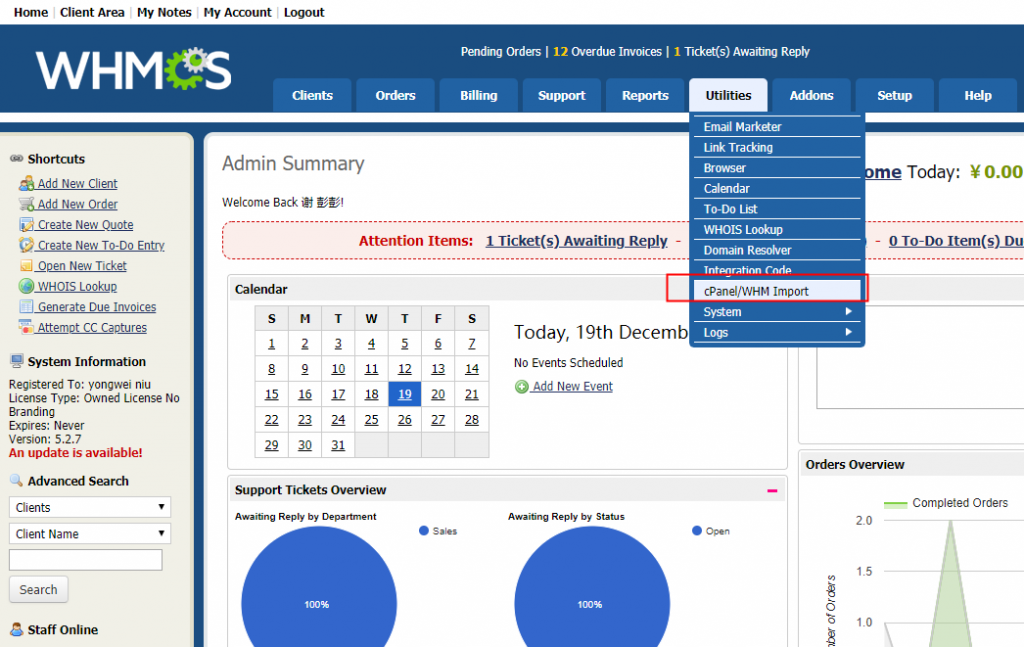
Task: Click the Sales legend blue dot
Action: (x=424, y=531)
